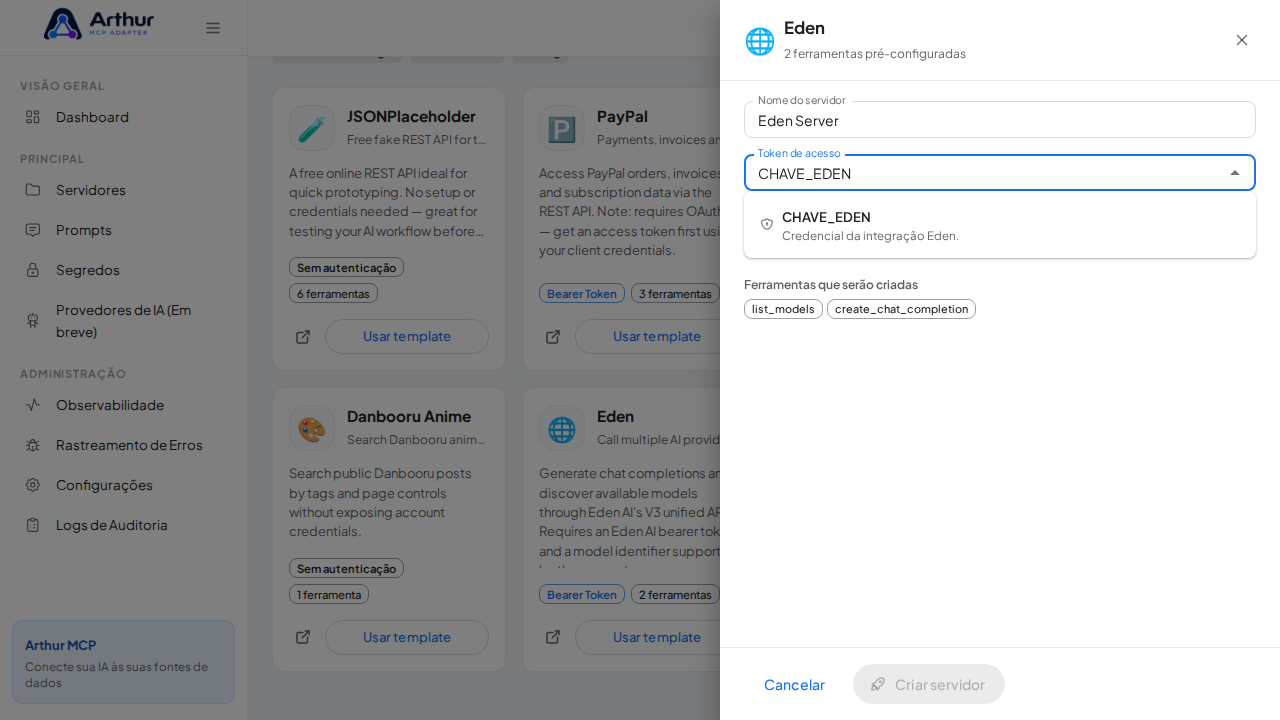Use the JSONPlaceholder template
The width and height of the screenshot is (1280, 720).
click(407, 337)
